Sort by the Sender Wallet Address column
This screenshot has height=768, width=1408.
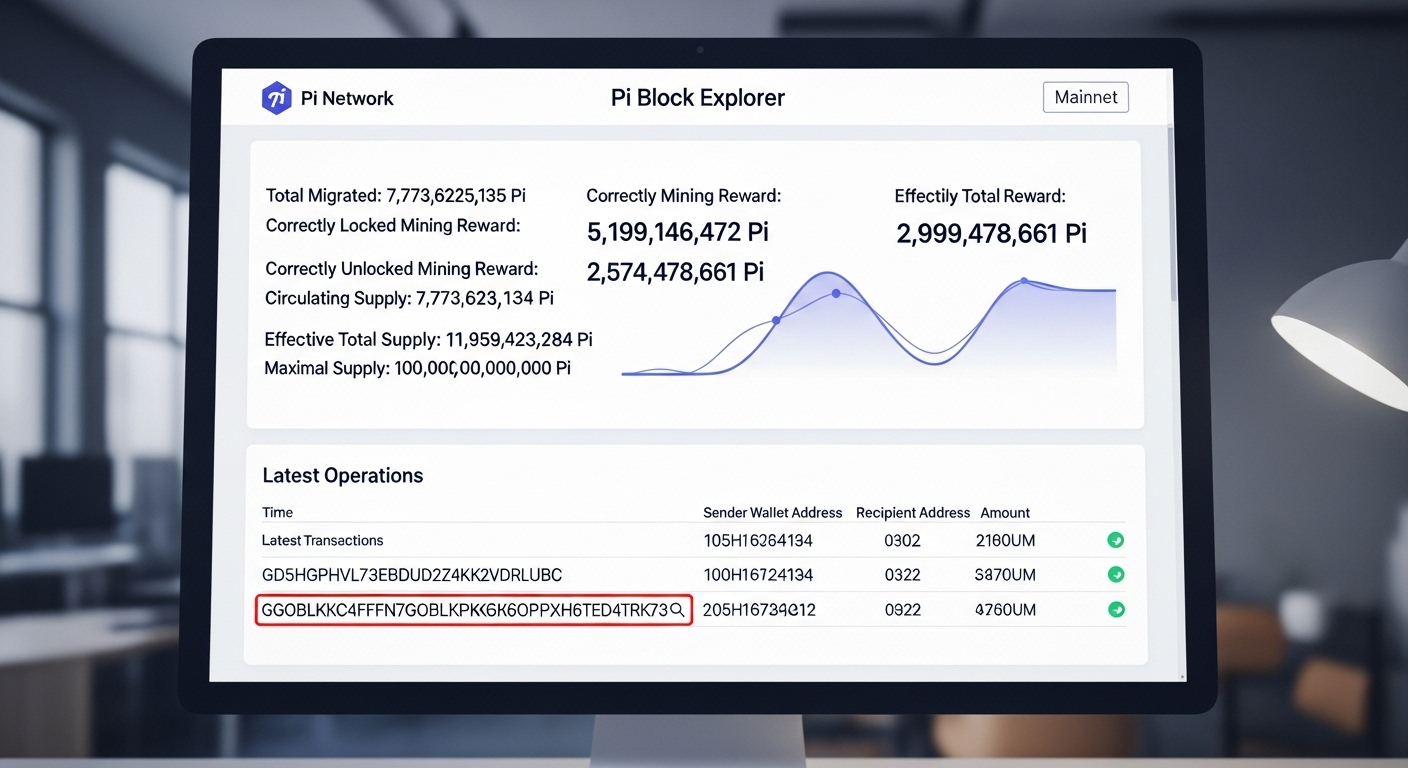(x=772, y=512)
